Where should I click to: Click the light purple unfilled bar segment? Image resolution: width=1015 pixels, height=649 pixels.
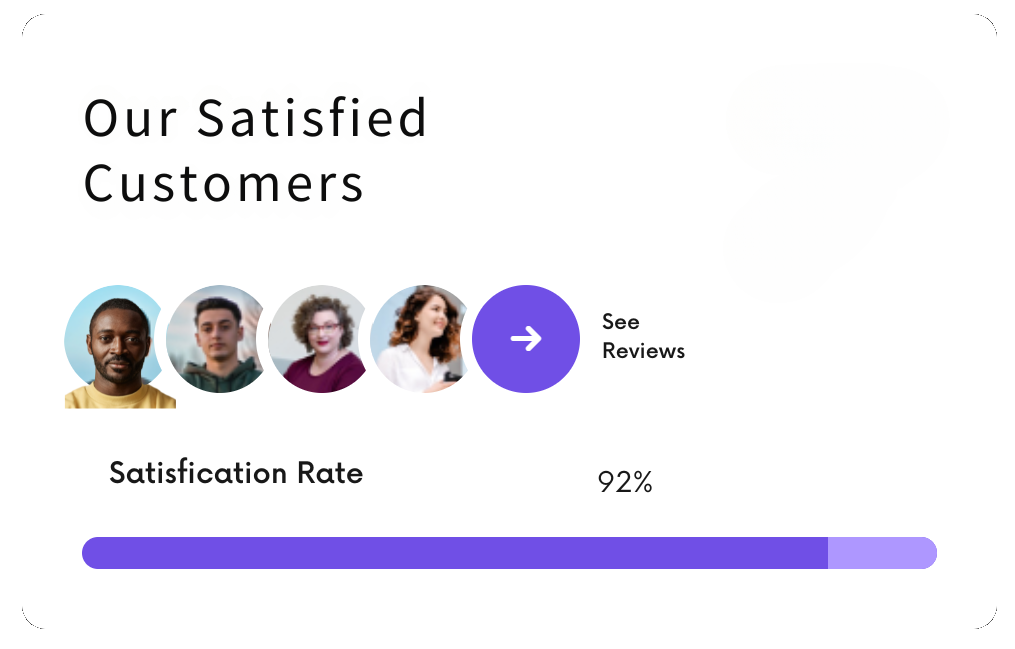point(882,553)
